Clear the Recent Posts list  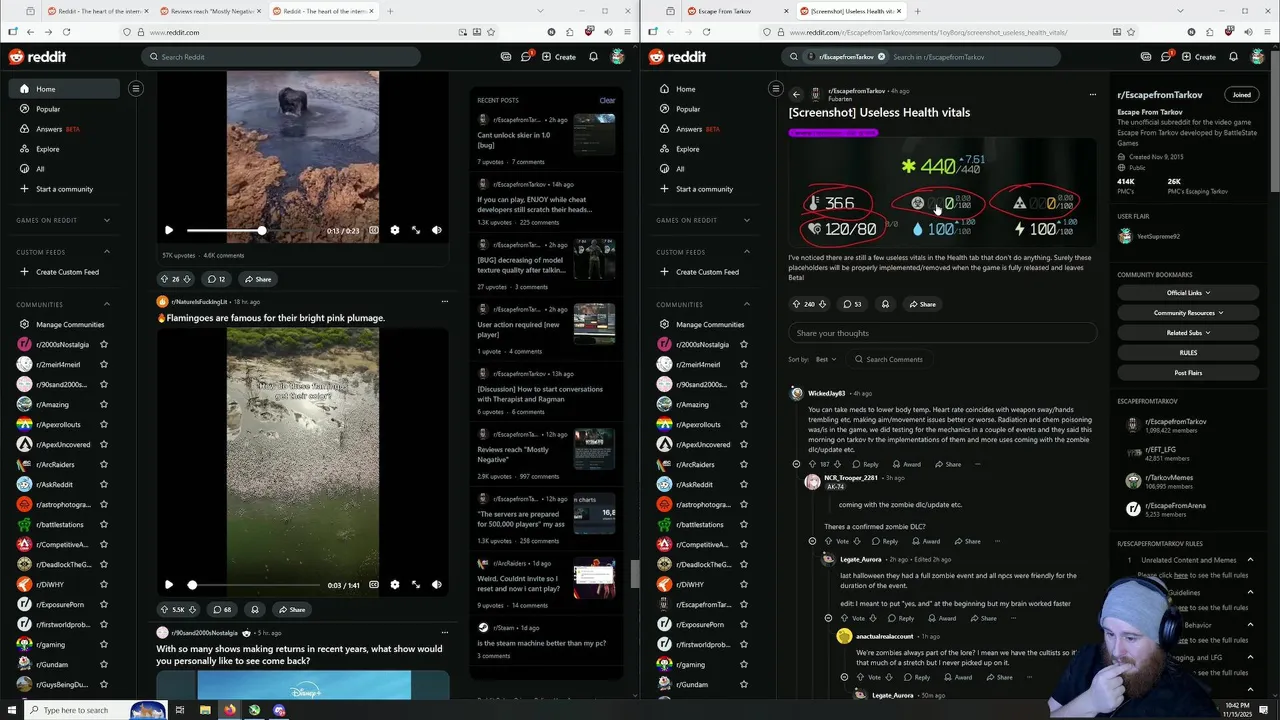point(607,100)
